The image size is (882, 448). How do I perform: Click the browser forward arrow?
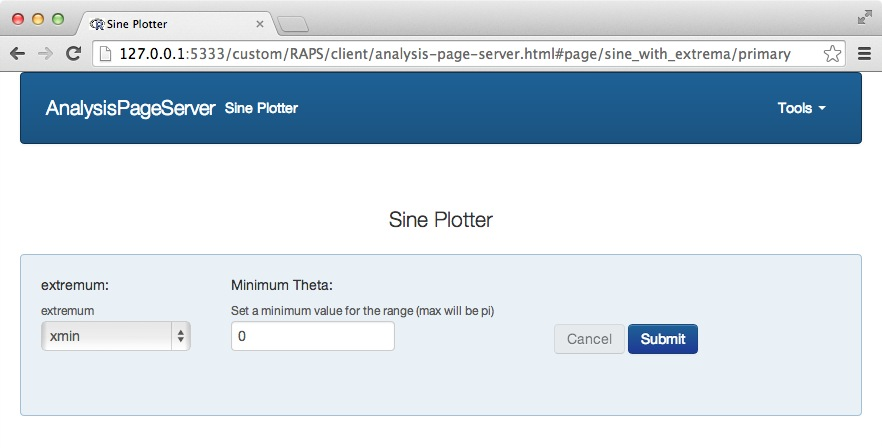tap(45, 54)
